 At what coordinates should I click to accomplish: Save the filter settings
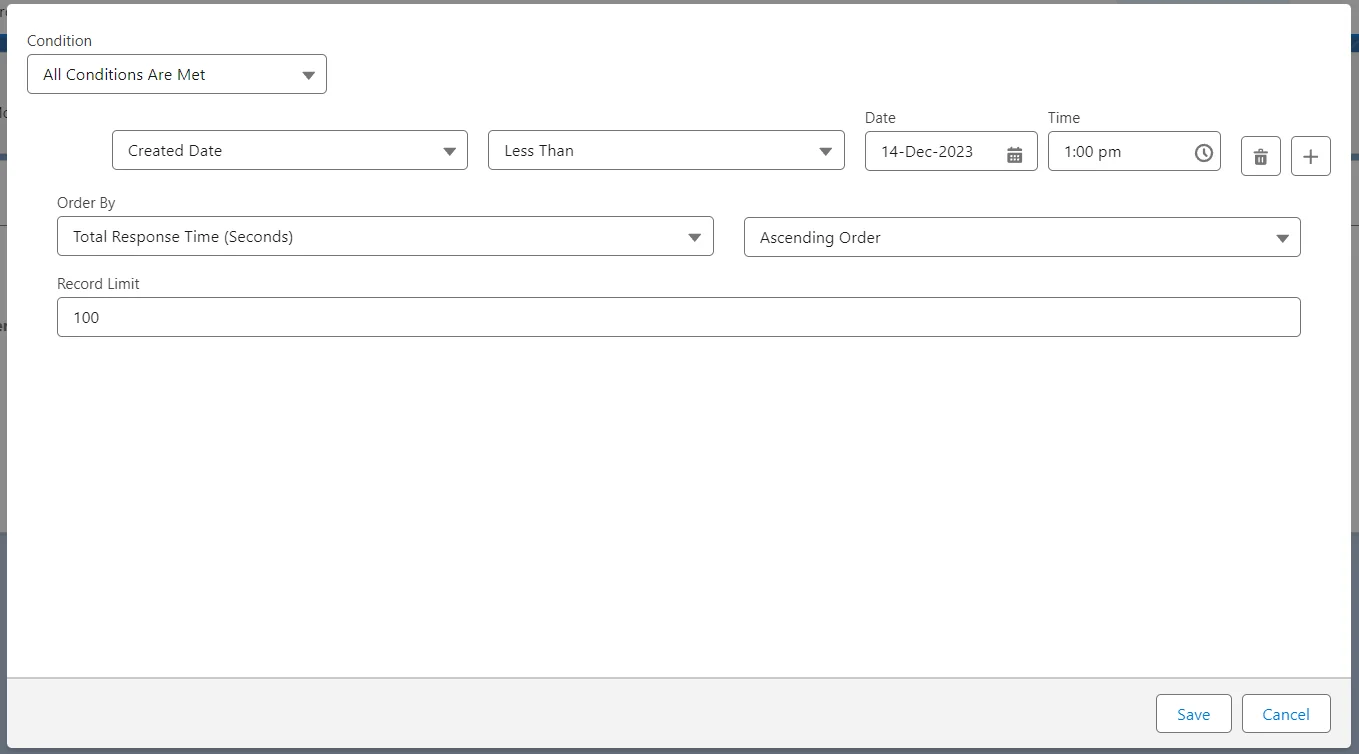tap(1193, 714)
